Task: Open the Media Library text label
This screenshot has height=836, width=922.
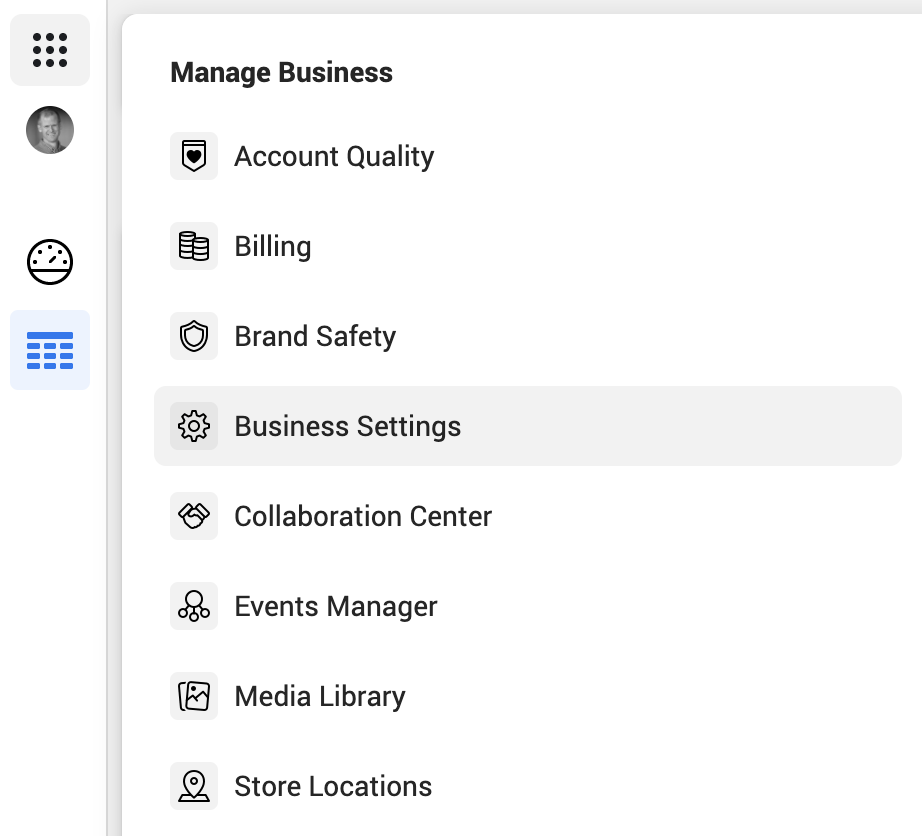Action: (319, 697)
